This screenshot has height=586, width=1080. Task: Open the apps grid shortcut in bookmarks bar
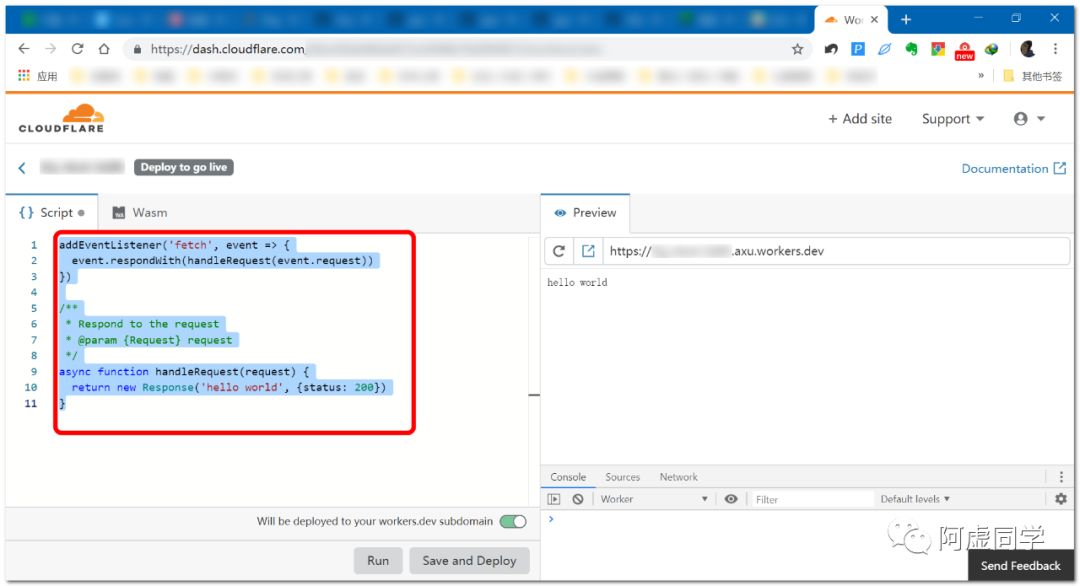point(24,76)
